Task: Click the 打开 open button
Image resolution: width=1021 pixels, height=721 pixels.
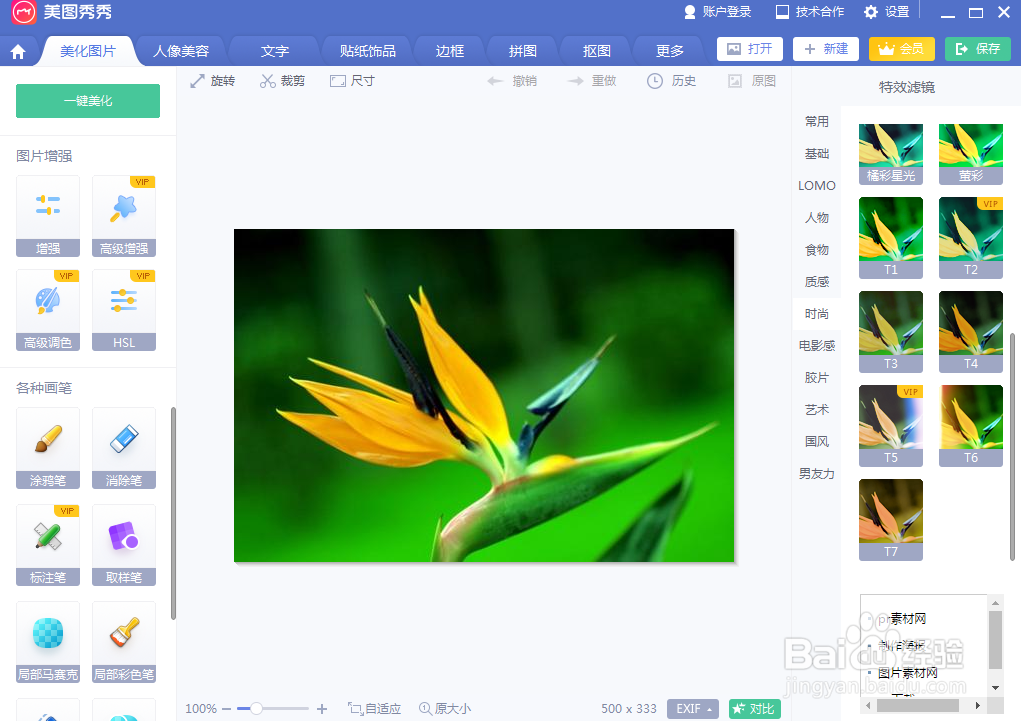Action: (x=749, y=49)
